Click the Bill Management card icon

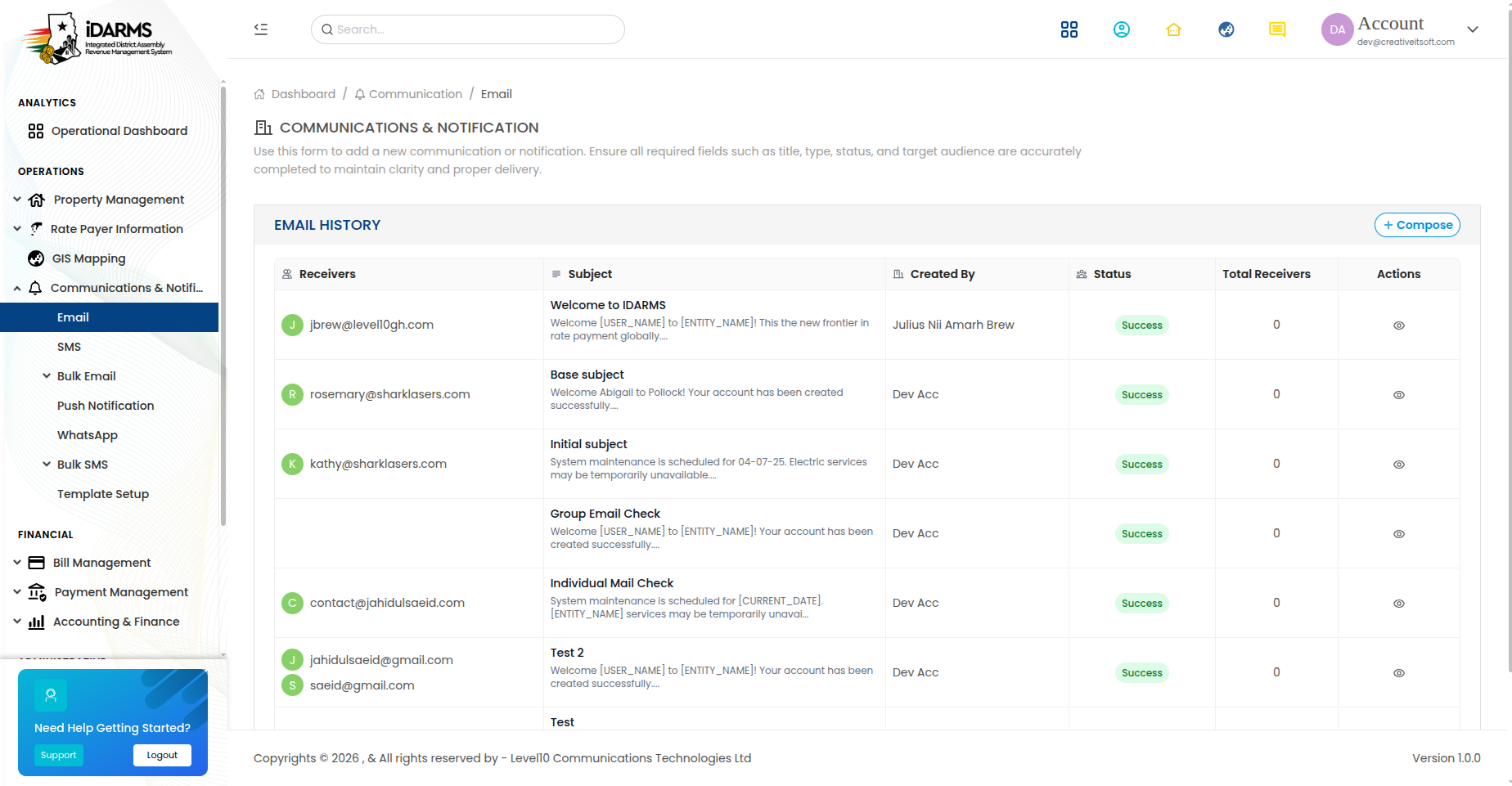pos(37,563)
